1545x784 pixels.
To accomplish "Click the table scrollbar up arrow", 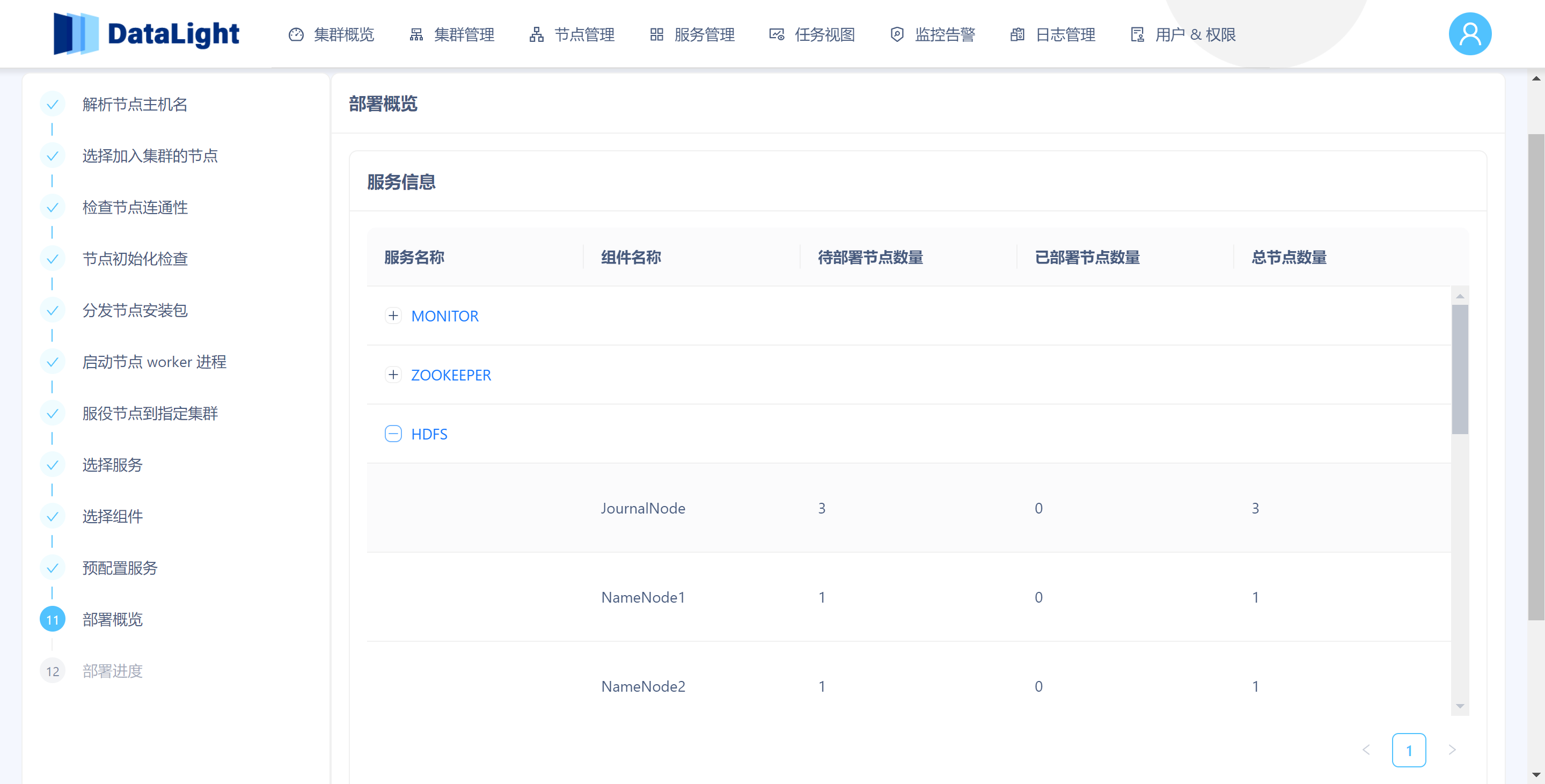I will coord(1460,296).
